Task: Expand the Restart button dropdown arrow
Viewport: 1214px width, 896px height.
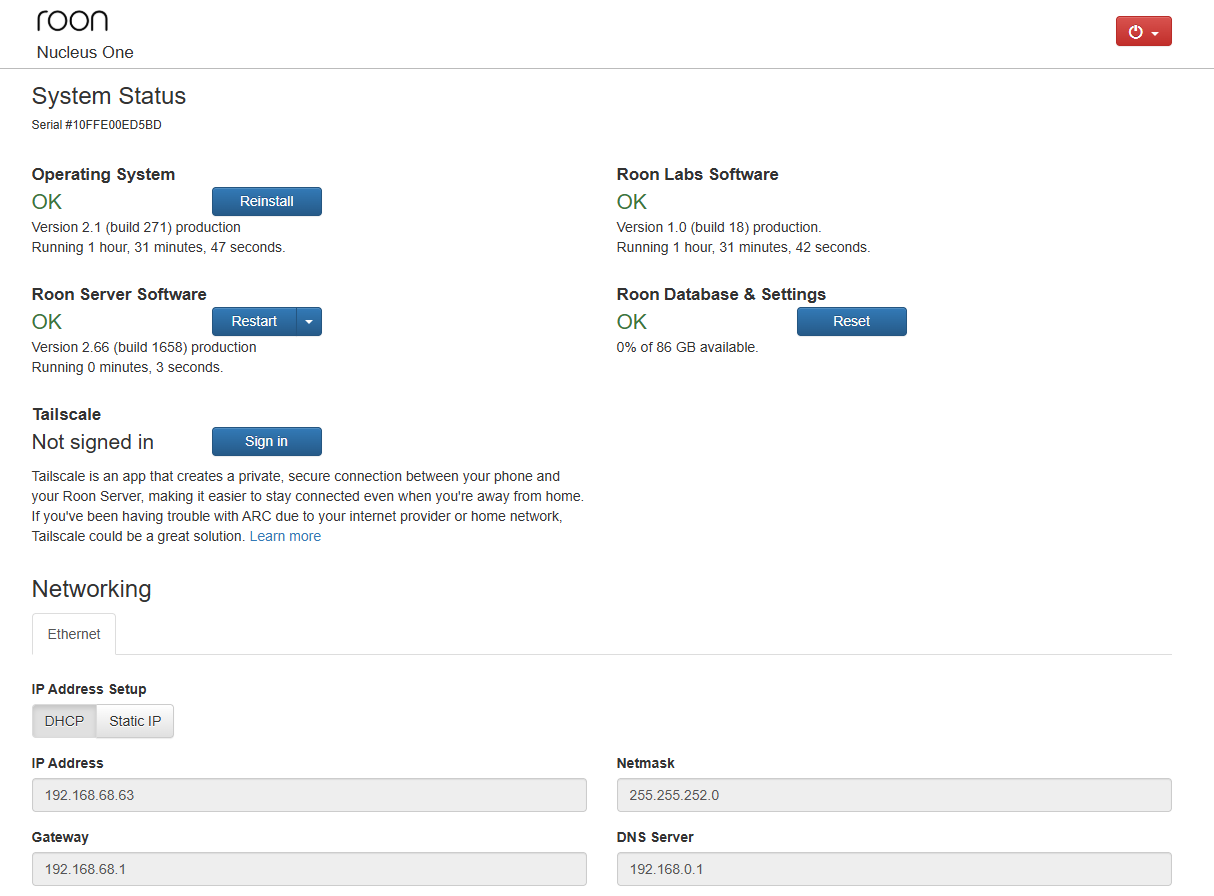Action: [309, 321]
